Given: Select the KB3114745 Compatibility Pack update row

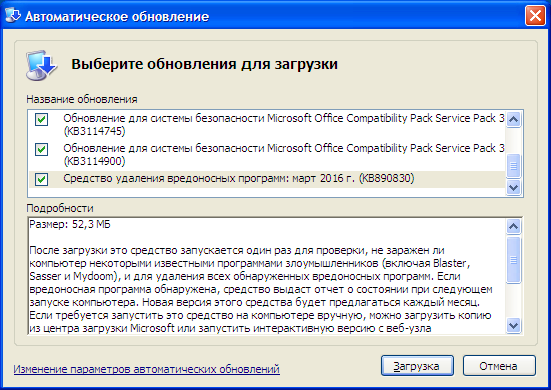Looking at the screenshot, I should coord(267,125).
